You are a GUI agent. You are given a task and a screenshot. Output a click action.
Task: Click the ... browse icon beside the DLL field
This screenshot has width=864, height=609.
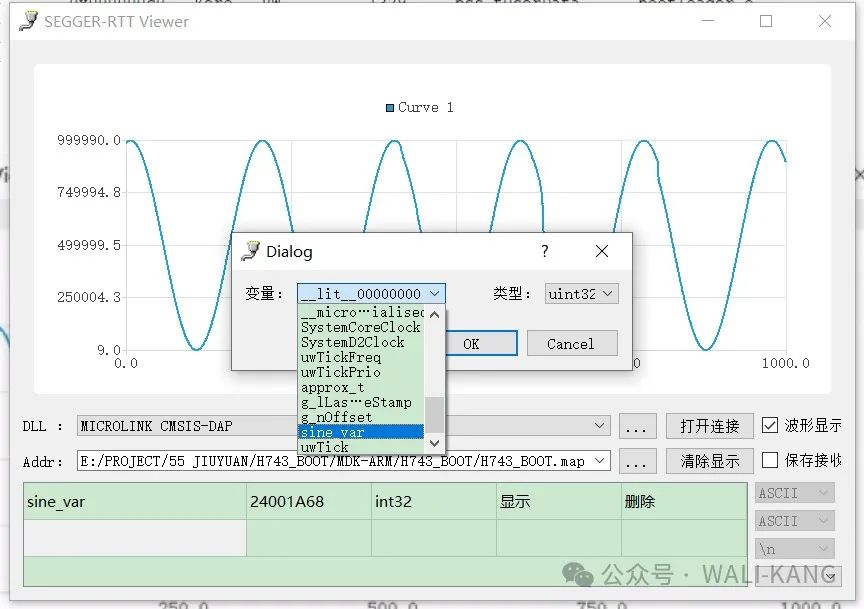pyautogui.click(x=637, y=425)
